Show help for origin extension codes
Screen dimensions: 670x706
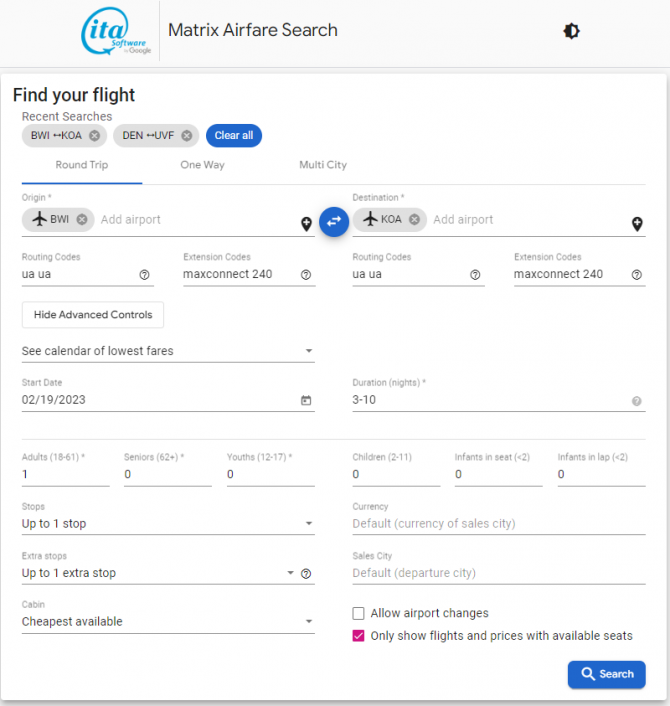click(x=306, y=275)
